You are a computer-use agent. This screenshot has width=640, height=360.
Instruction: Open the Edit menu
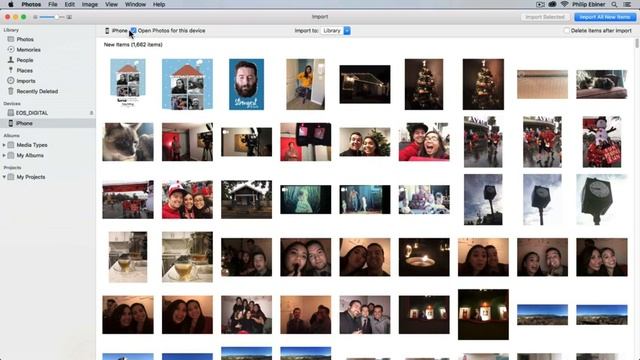click(69, 4)
